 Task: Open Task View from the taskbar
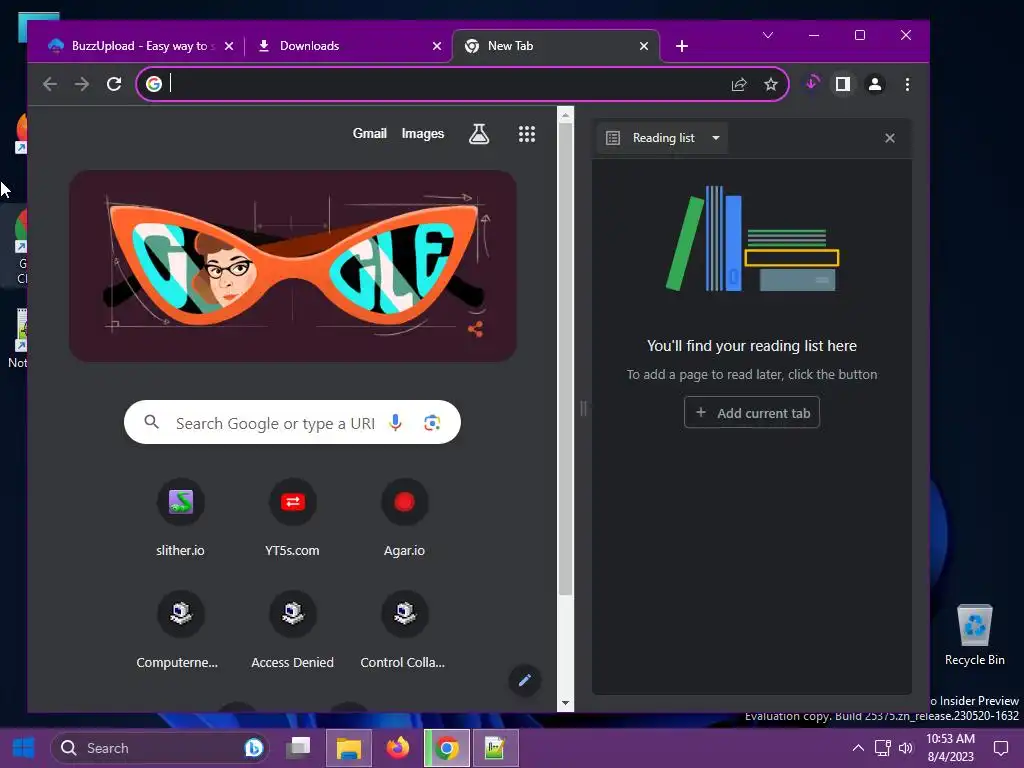[x=298, y=748]
